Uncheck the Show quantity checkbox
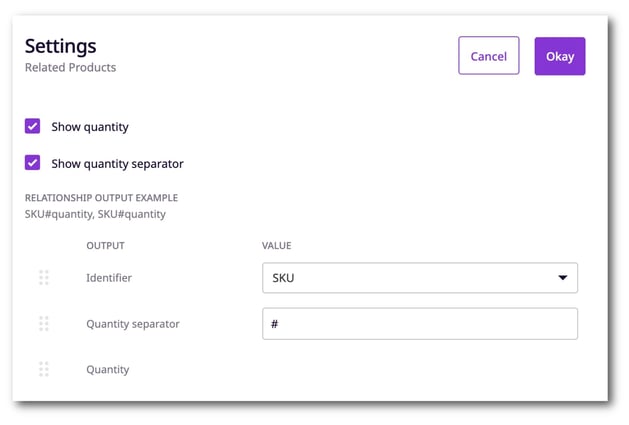This screenshot has height=425, width=629. 32,126
